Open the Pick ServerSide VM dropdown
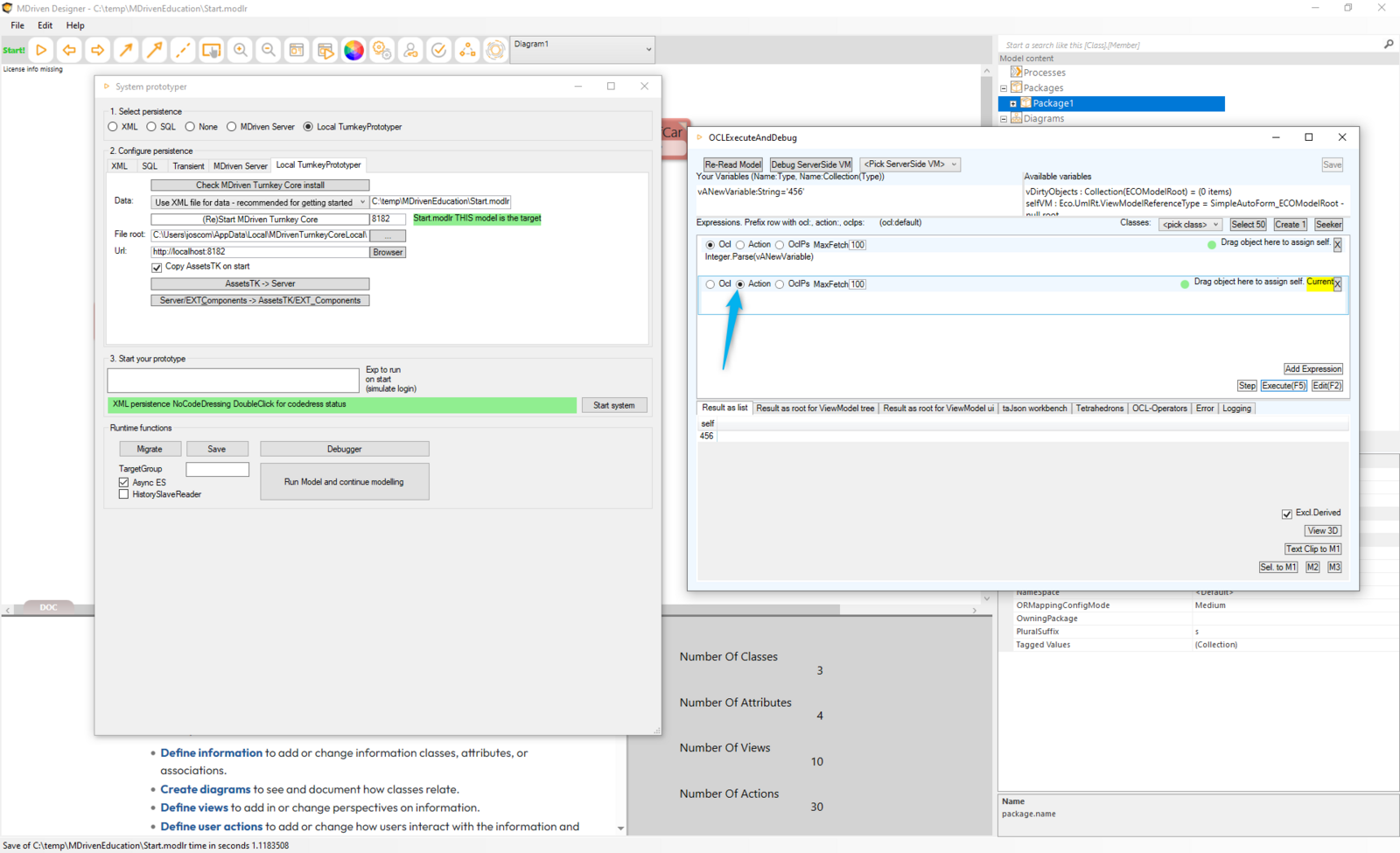 point(910,164)
